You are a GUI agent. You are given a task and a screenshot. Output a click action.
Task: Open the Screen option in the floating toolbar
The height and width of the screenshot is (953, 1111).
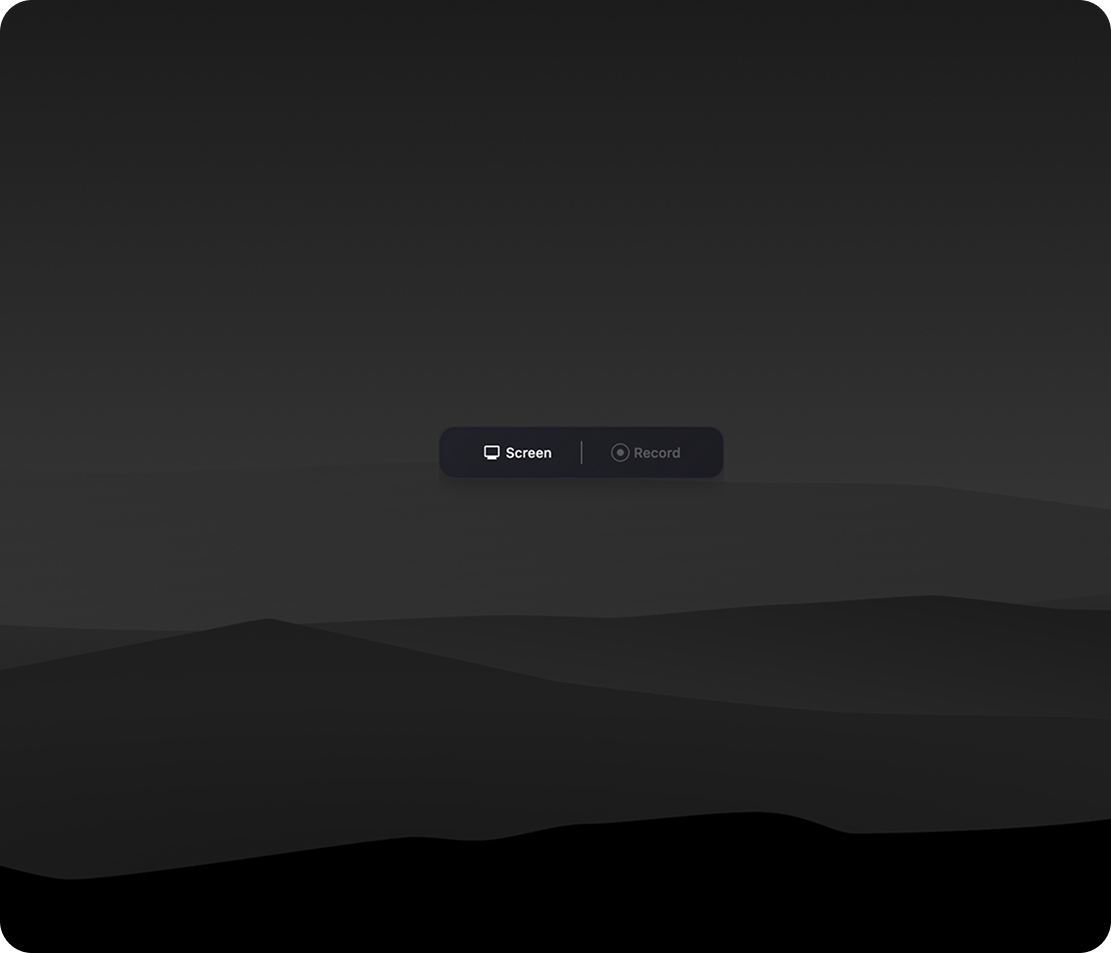[518, 452]
